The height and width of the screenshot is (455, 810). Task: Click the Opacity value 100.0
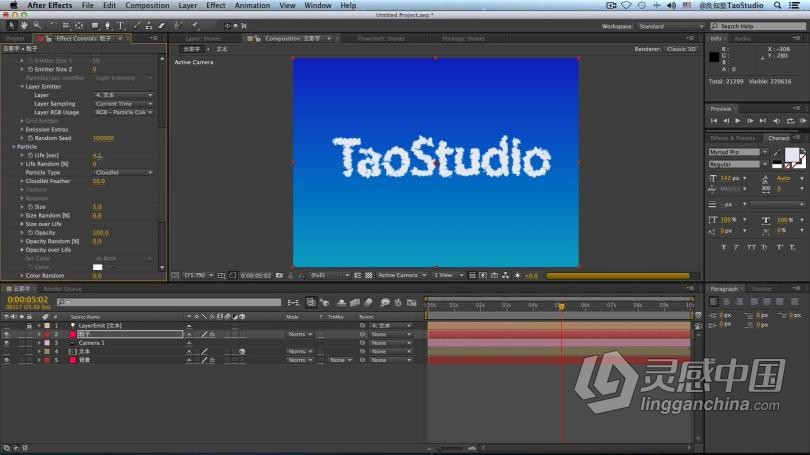(x=100, y=233)
